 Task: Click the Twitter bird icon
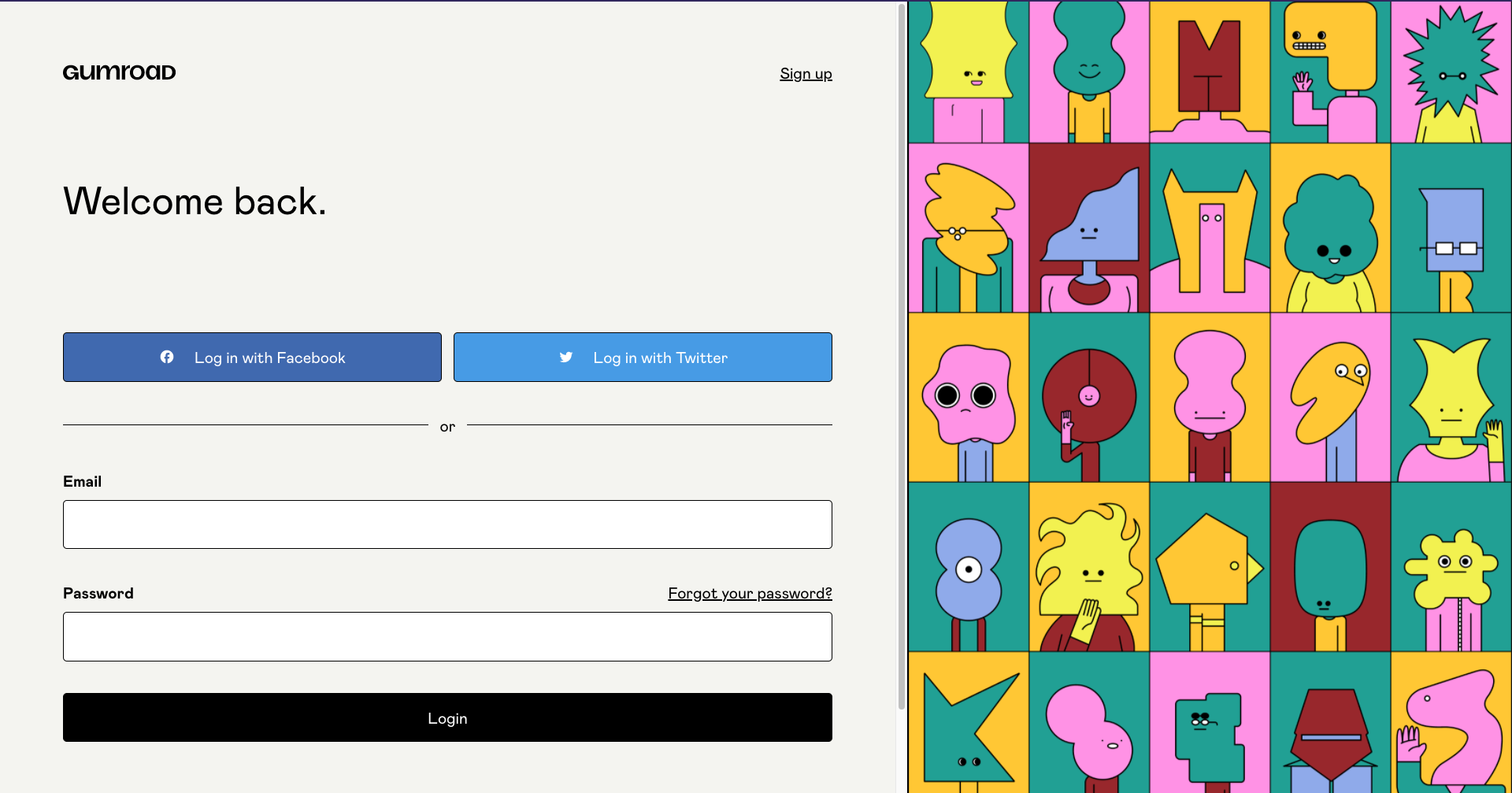[x=566, y=358]
